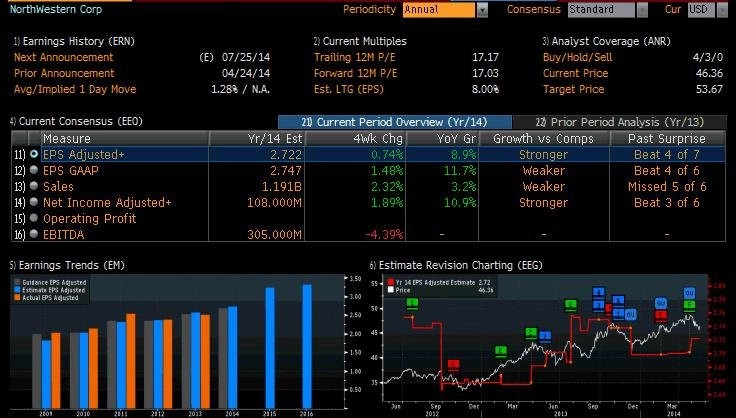Click the orange Actual EPS Adjusted legend swatch
The height and width of the screenshot is (418, 736).
pos(17,297)
